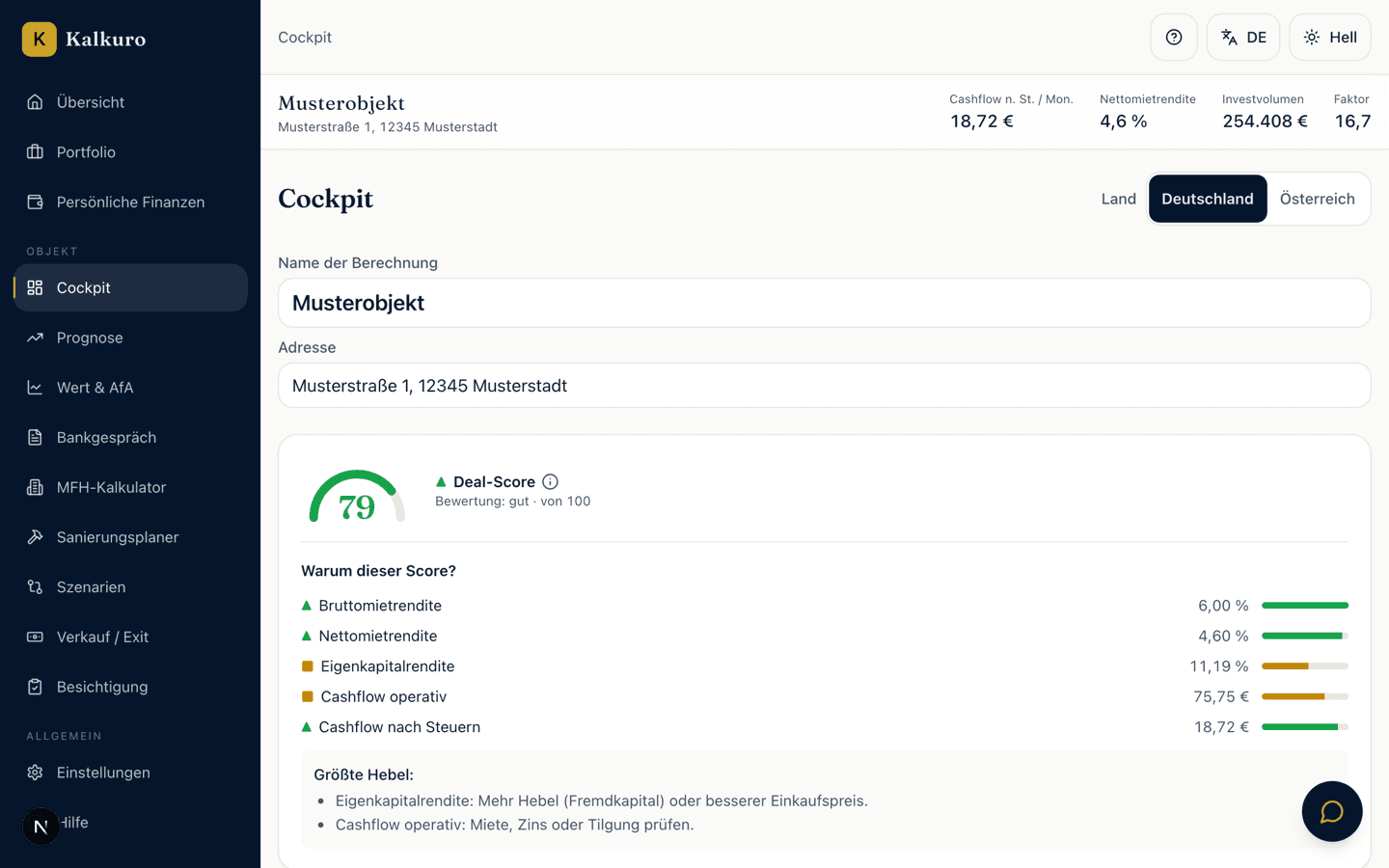The width and height of the screenshot is (1389, 868).
Task: Open Wert & AfA section
Action: tap(130, 388)
